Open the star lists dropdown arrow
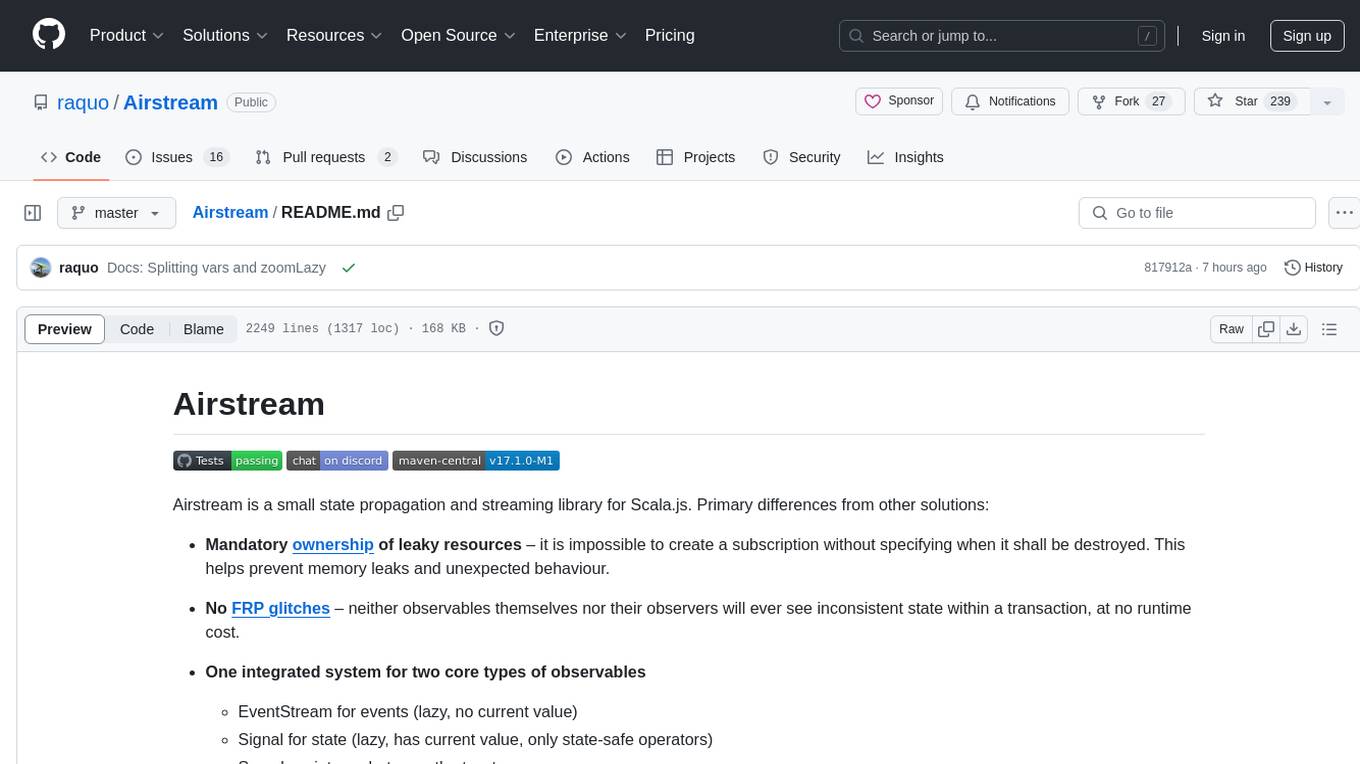 [x=1327, y=102]
